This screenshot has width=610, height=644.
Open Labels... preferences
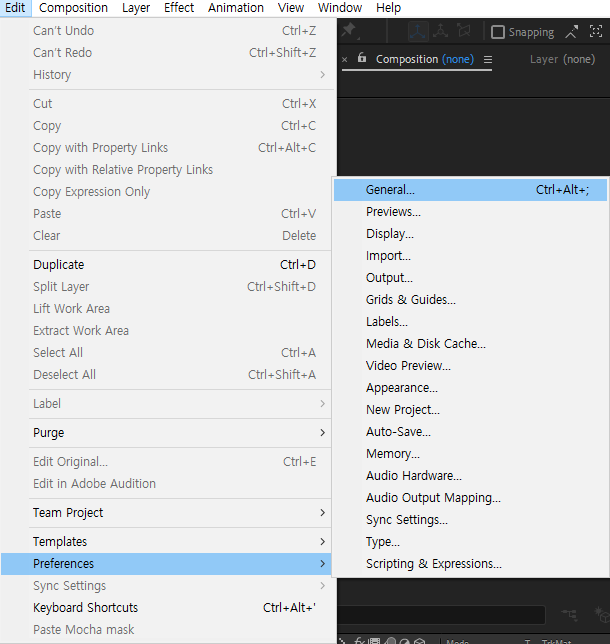pyautogui.click(x=470, y=322)
